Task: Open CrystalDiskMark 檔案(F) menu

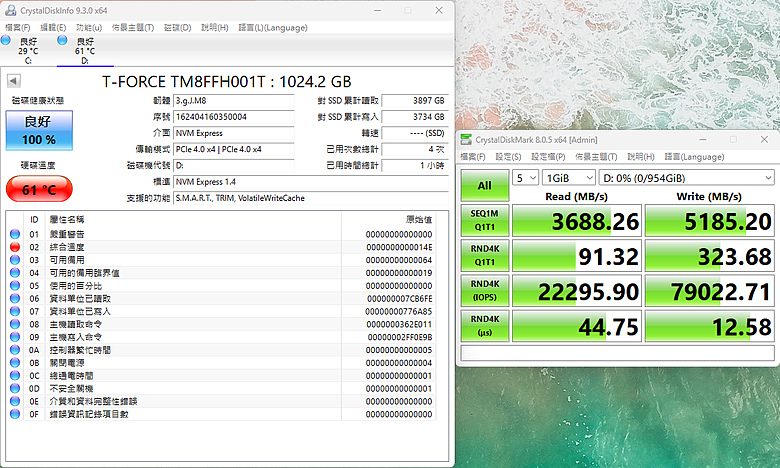Action: pyautogui.click(x=473, y=157)
